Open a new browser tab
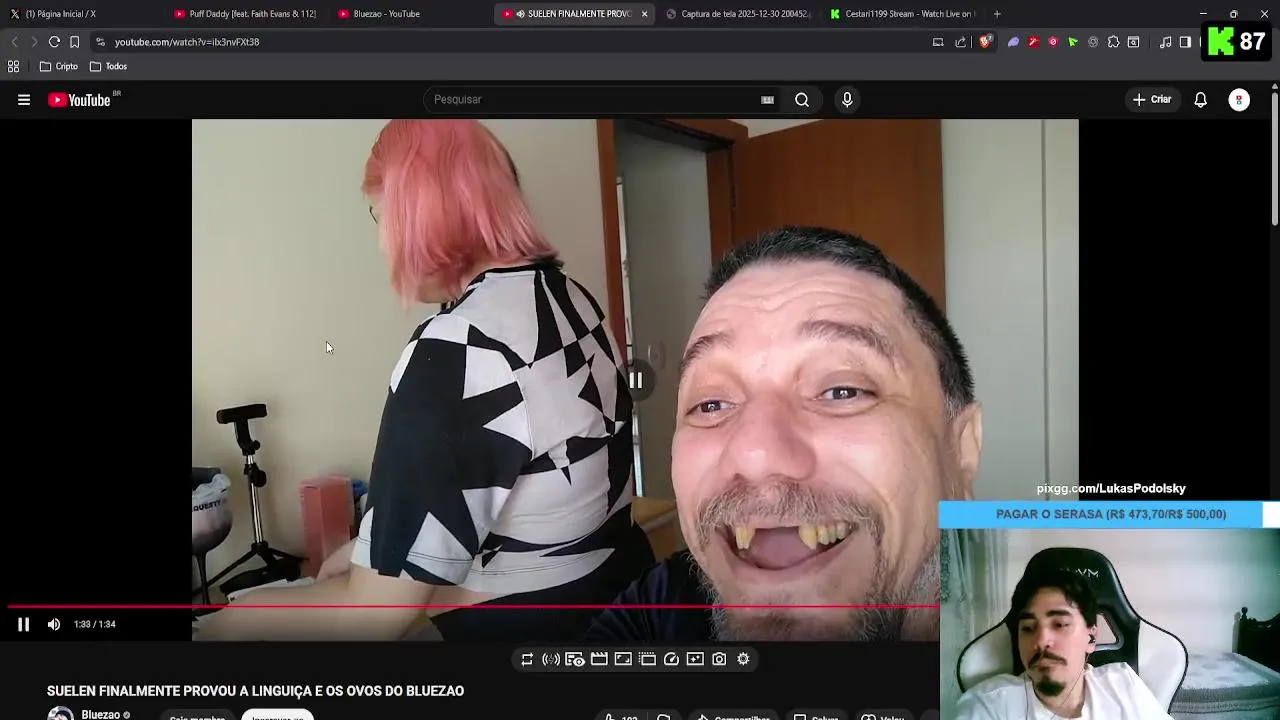Image resolution: width=1280 pixels, height=720 pixels. tap(997, 14)
